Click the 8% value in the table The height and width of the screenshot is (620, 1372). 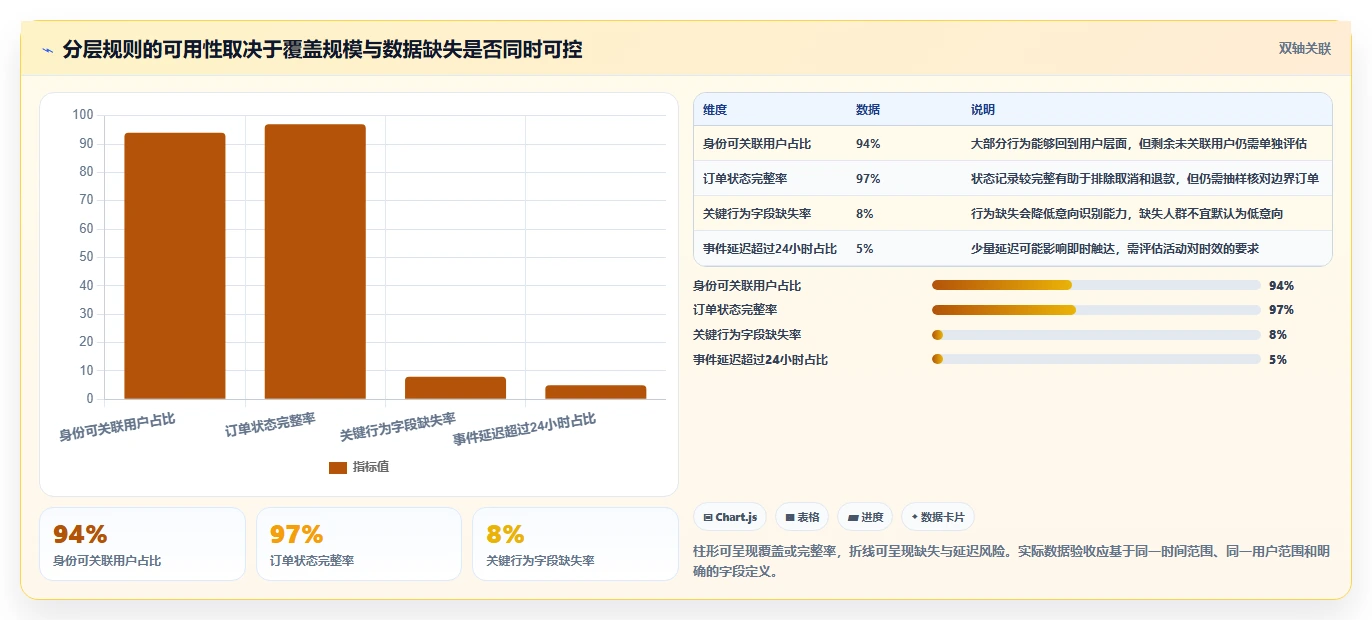865,214
